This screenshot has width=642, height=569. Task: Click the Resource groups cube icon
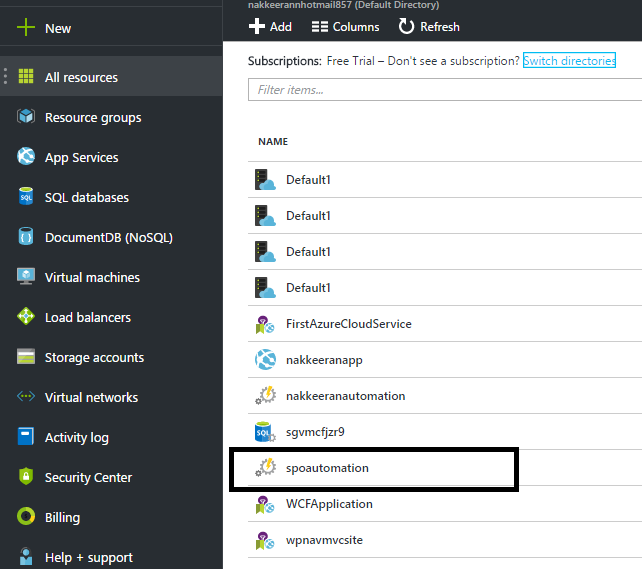pyautogui.click(x=26, y=117)
